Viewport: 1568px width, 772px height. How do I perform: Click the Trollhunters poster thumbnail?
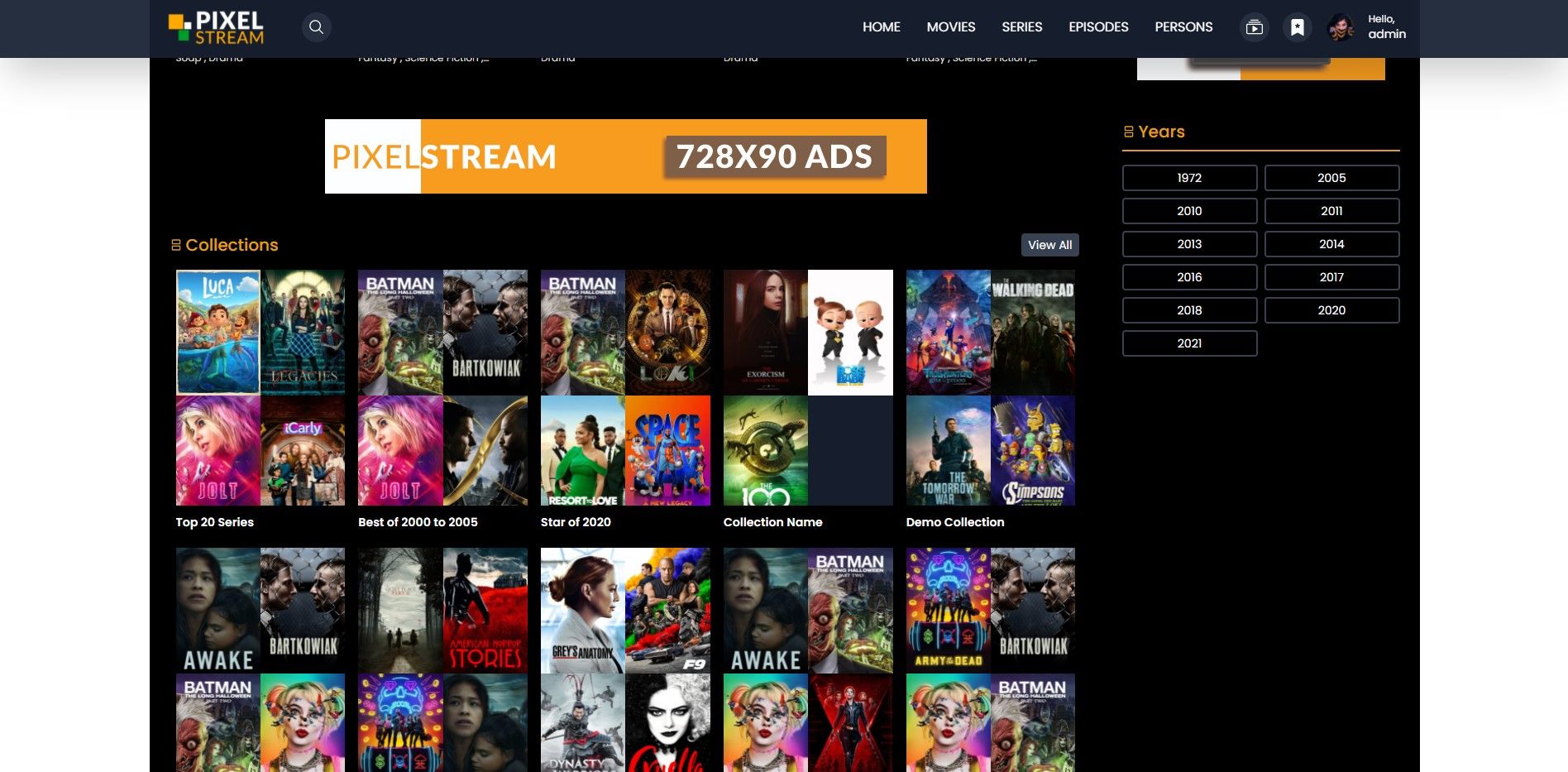coord(949,332)
